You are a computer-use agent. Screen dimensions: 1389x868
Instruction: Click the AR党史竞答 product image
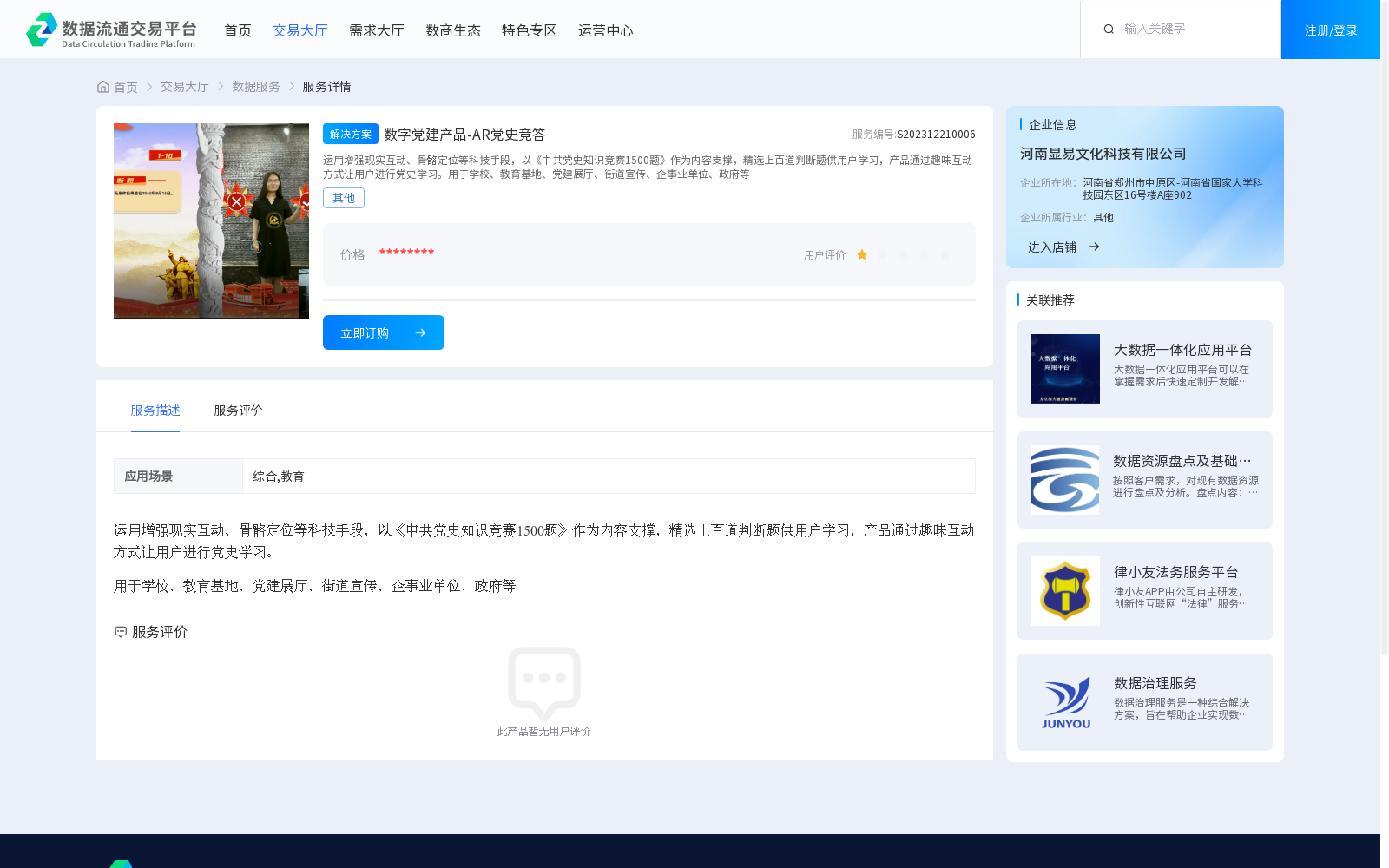pos(211,220)
